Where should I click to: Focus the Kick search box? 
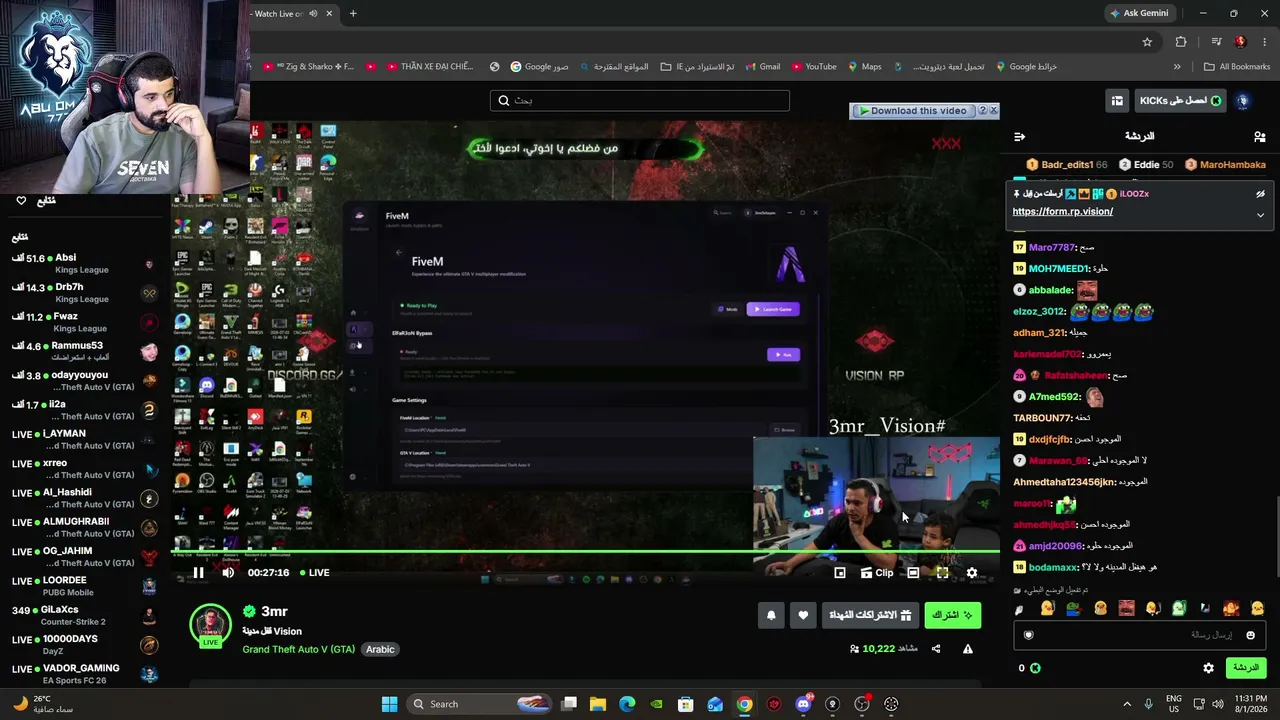click(640, 100)
